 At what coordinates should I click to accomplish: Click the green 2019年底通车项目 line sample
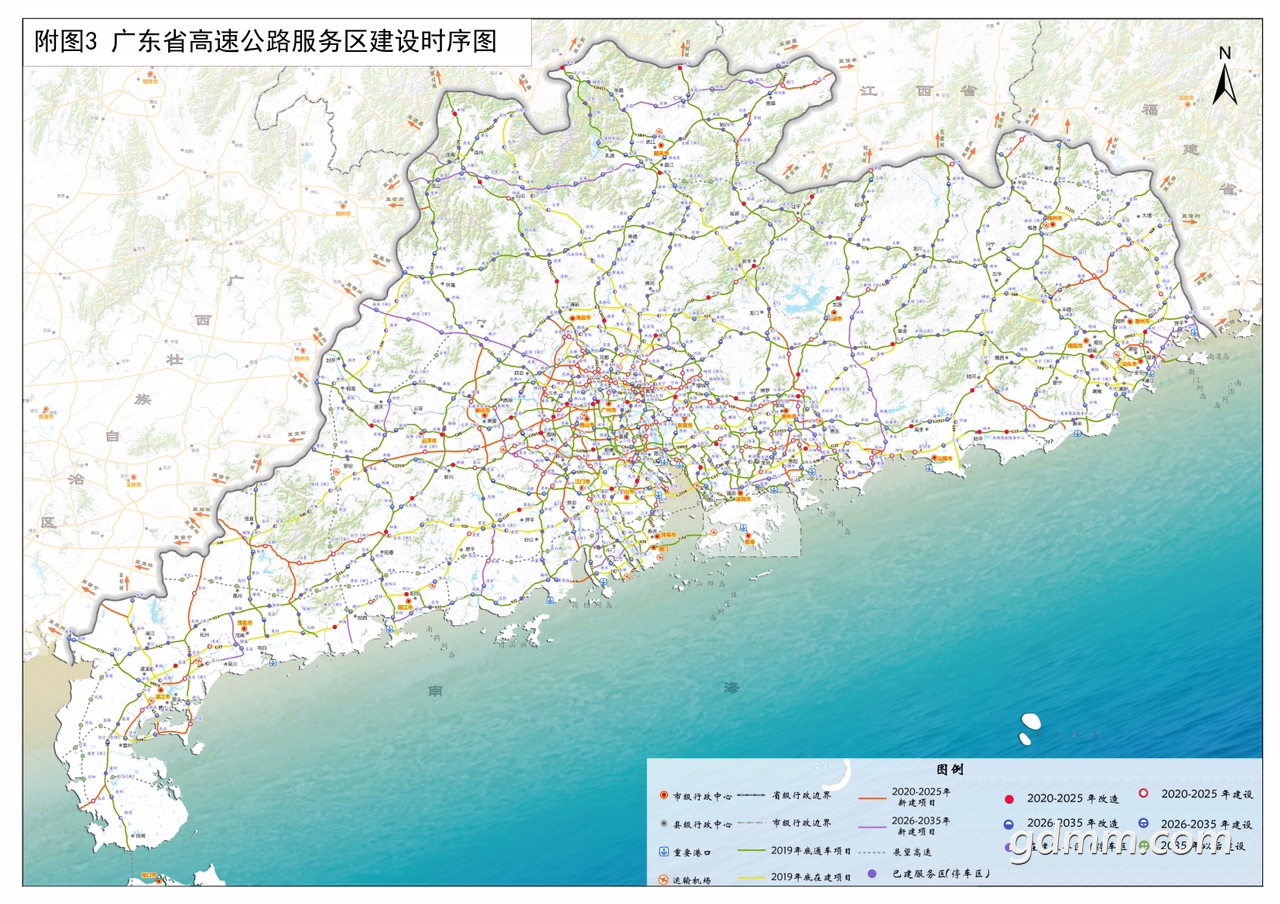point(751,851)
